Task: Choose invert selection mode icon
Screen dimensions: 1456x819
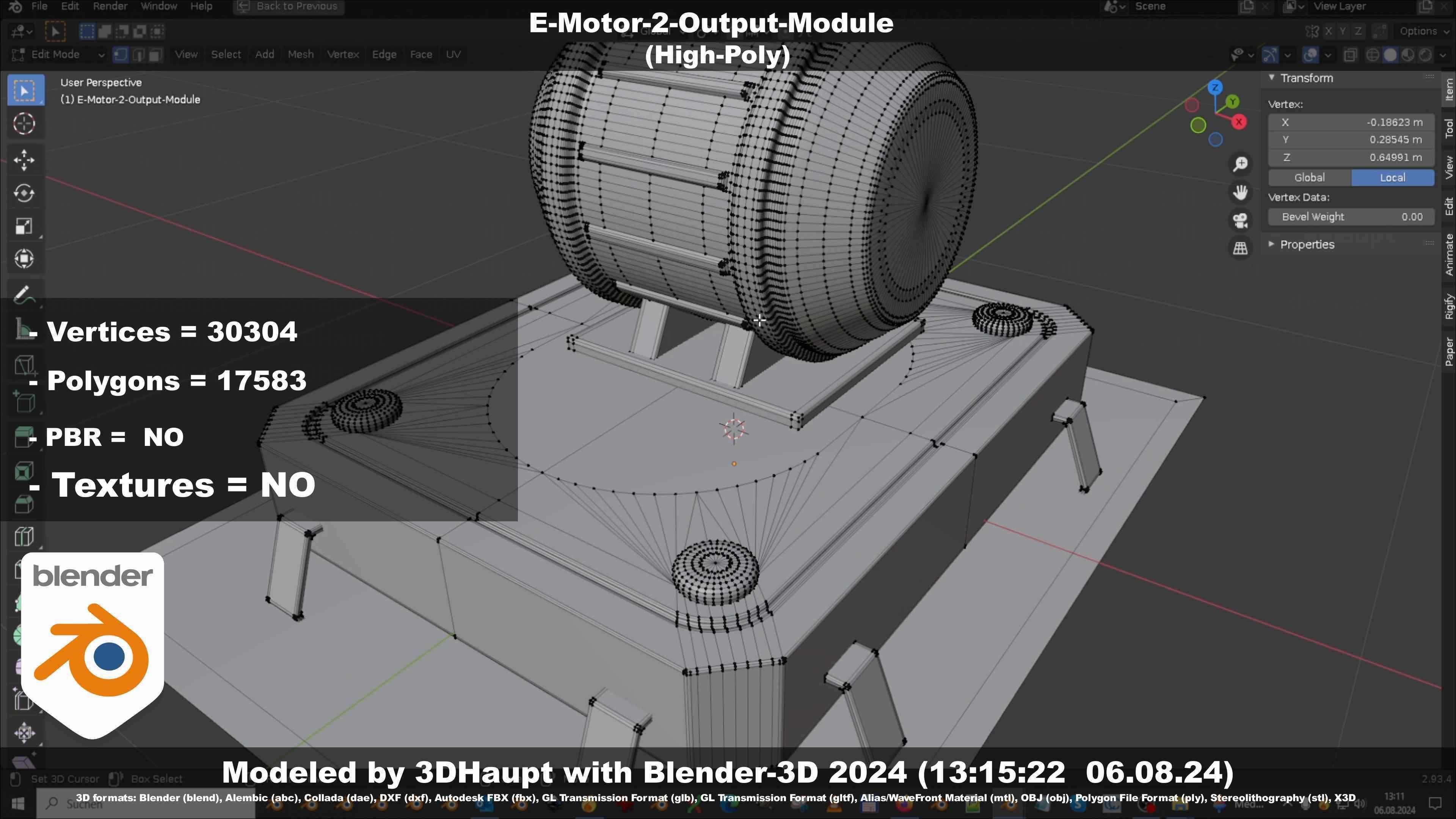Action: pyautogui.click(x=140, y=31)
